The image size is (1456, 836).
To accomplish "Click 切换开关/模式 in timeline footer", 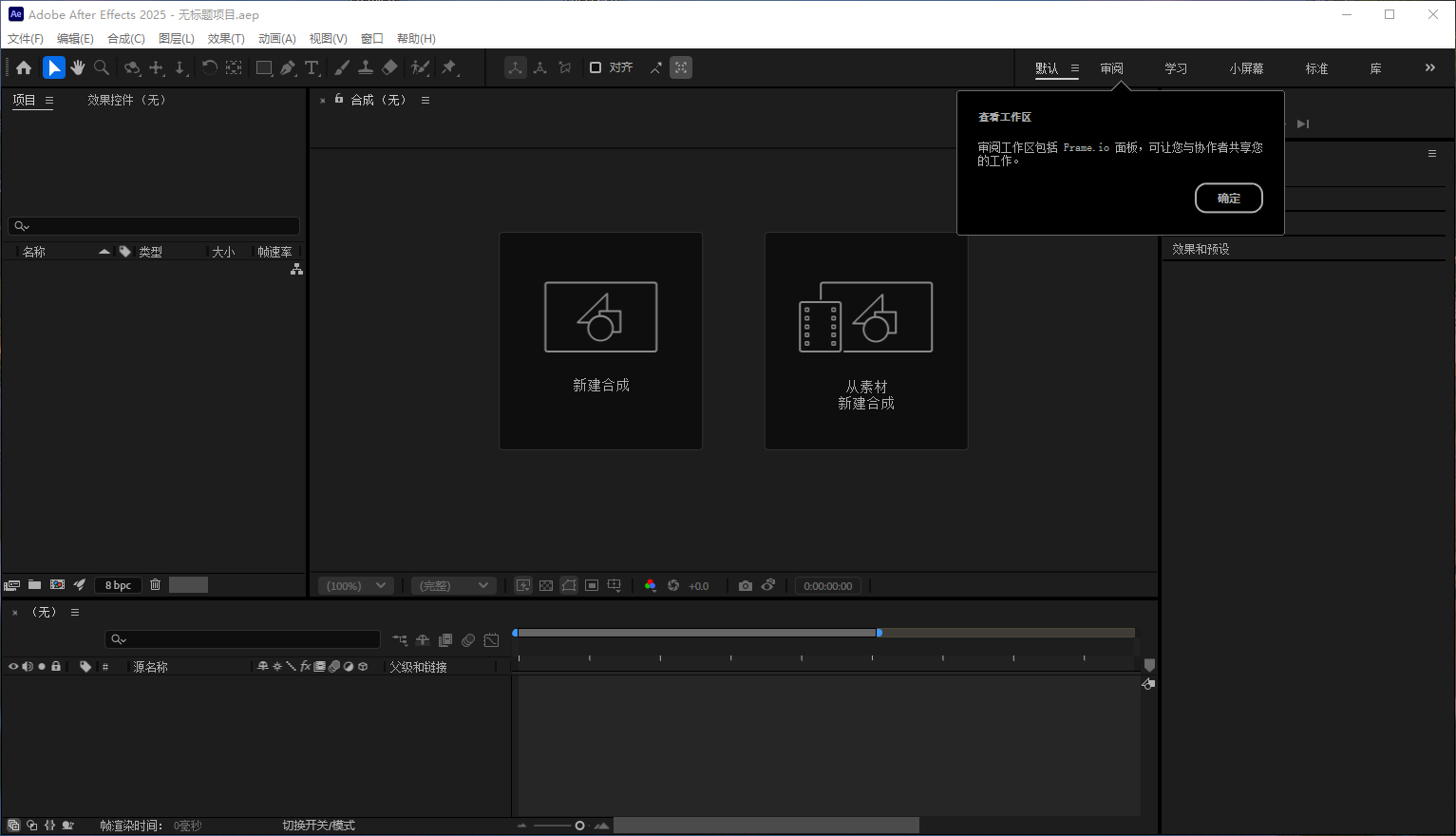I will click(x=318, y=826).
